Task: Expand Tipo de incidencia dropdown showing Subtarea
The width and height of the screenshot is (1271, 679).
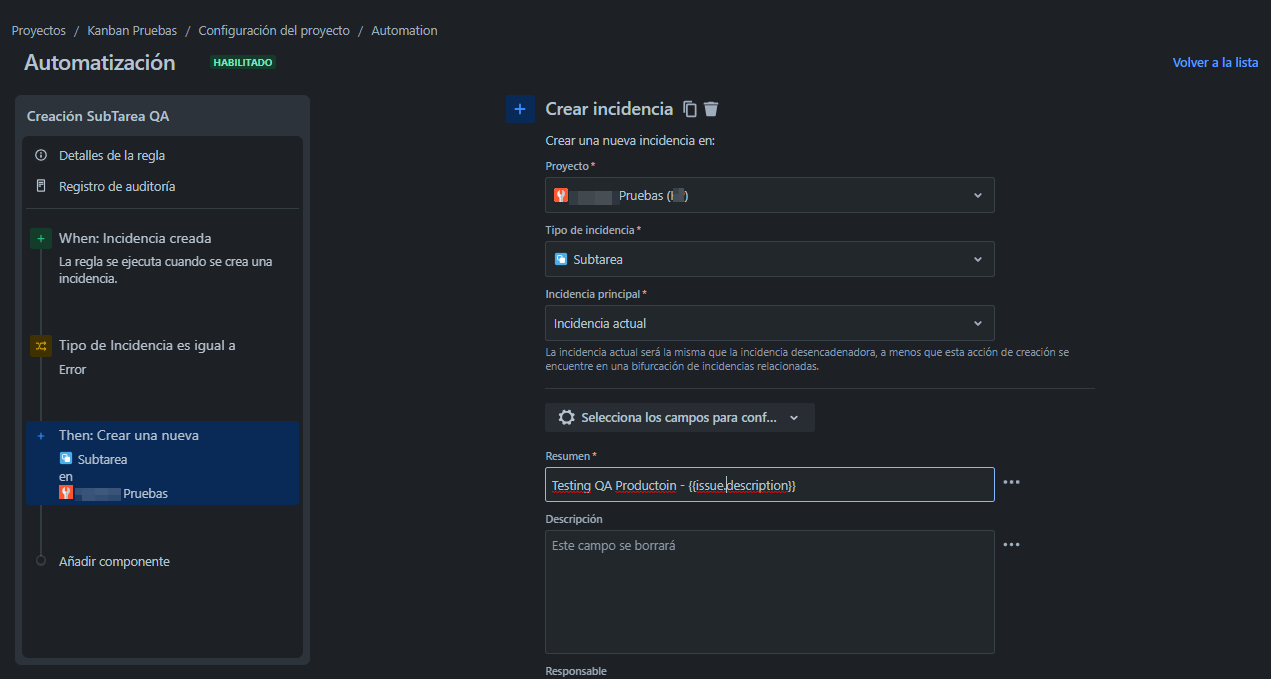Action: pos(770,259)
